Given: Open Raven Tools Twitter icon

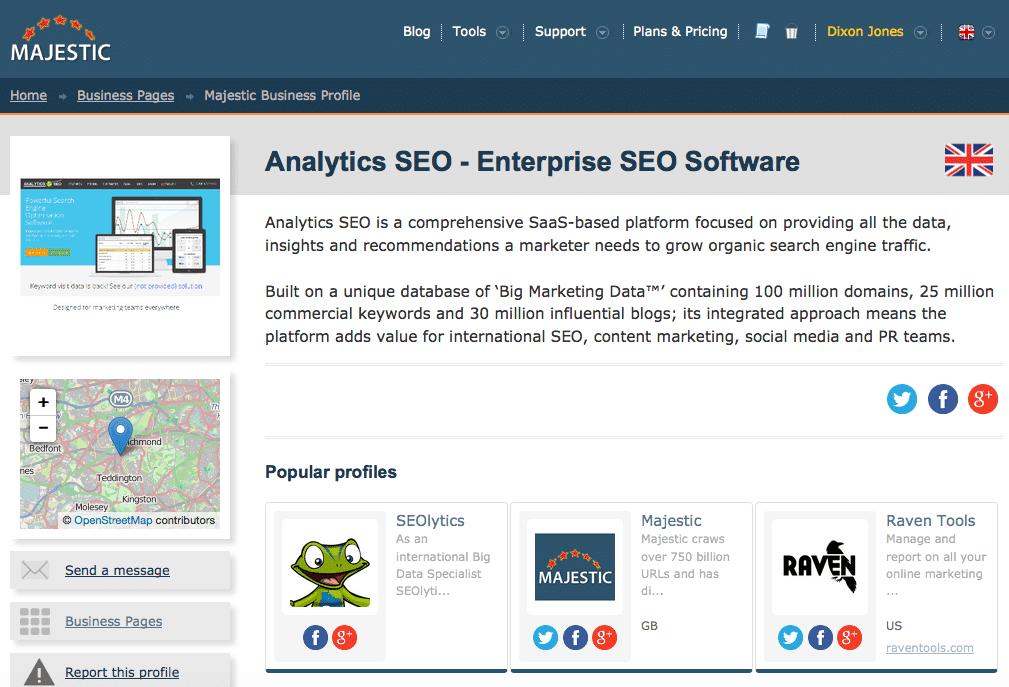Looking at the screenshot, I should coord(790,637).
